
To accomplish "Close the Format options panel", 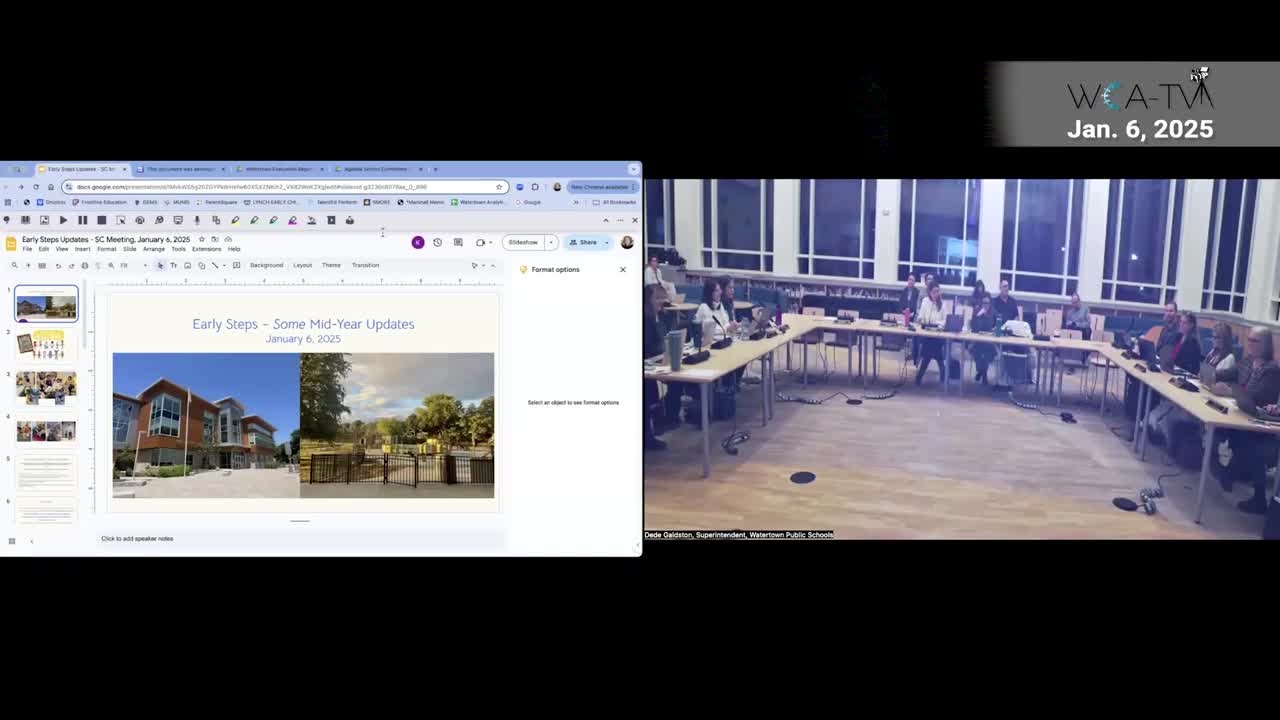I will [623, 269].
